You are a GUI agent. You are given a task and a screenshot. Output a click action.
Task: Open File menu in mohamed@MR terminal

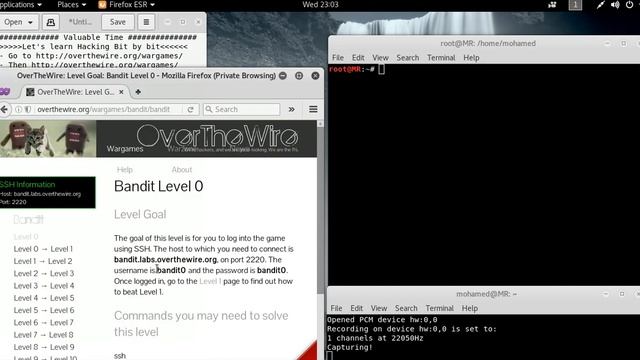pos(336,308)
